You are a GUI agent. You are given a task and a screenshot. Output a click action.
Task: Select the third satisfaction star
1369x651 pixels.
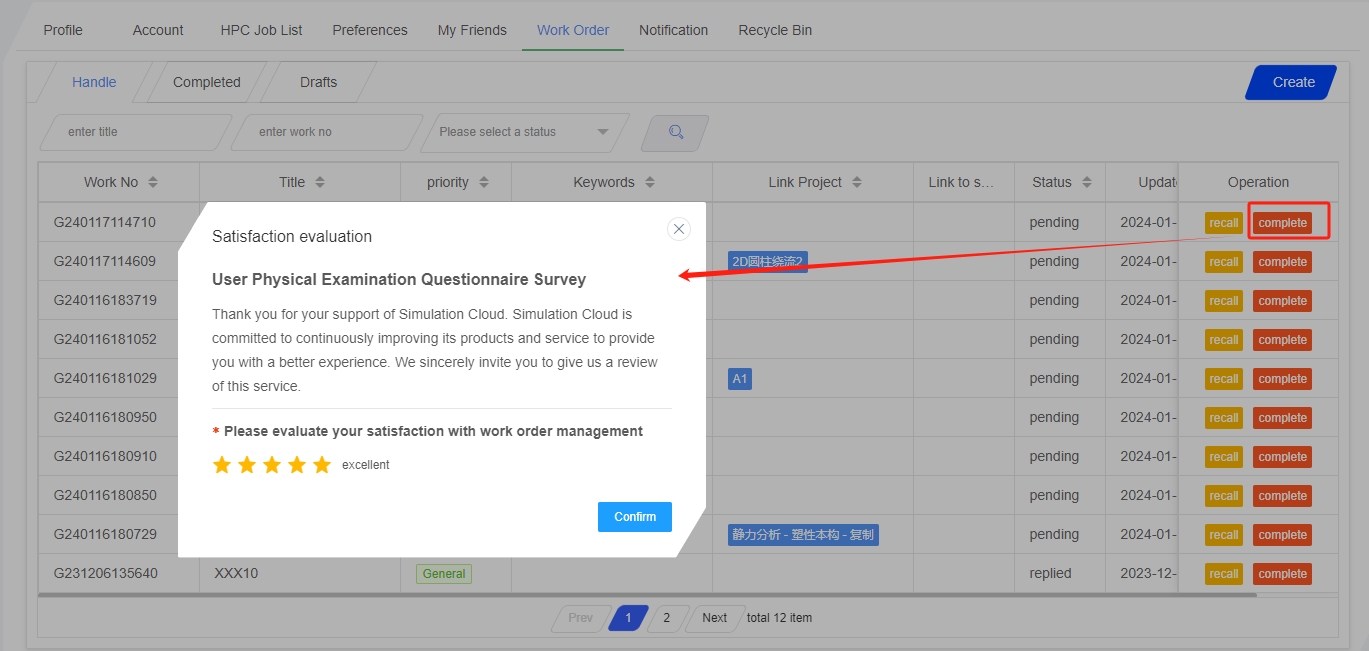click(x=272, y=465)
